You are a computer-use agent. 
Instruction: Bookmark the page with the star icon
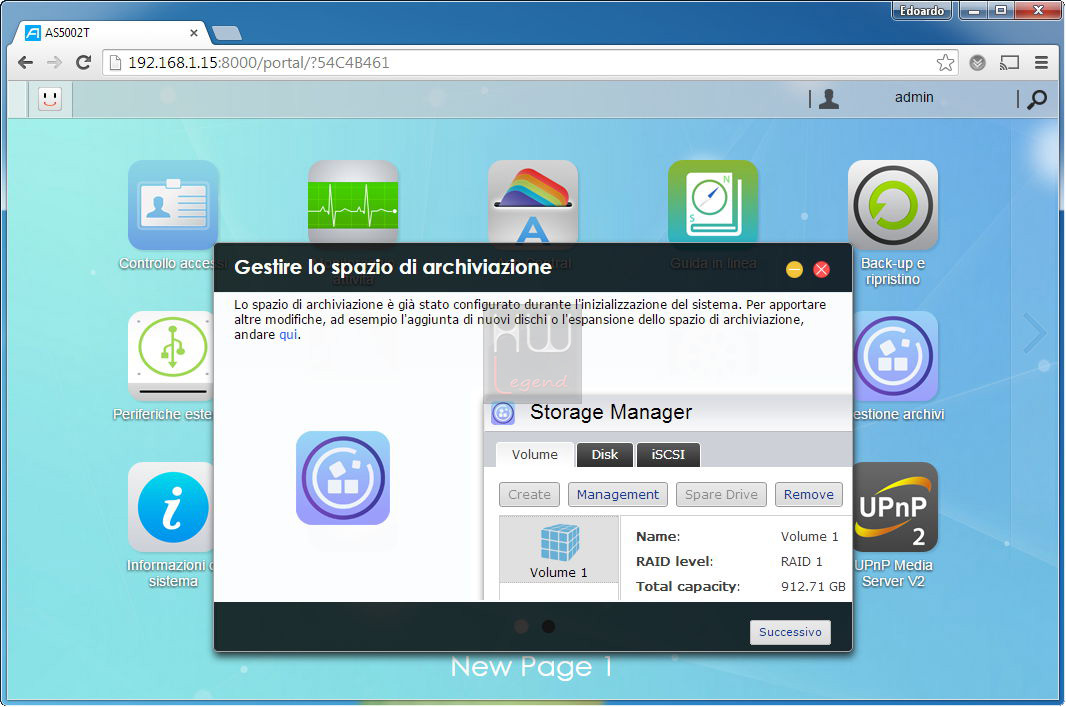click(x=945, y=63)
